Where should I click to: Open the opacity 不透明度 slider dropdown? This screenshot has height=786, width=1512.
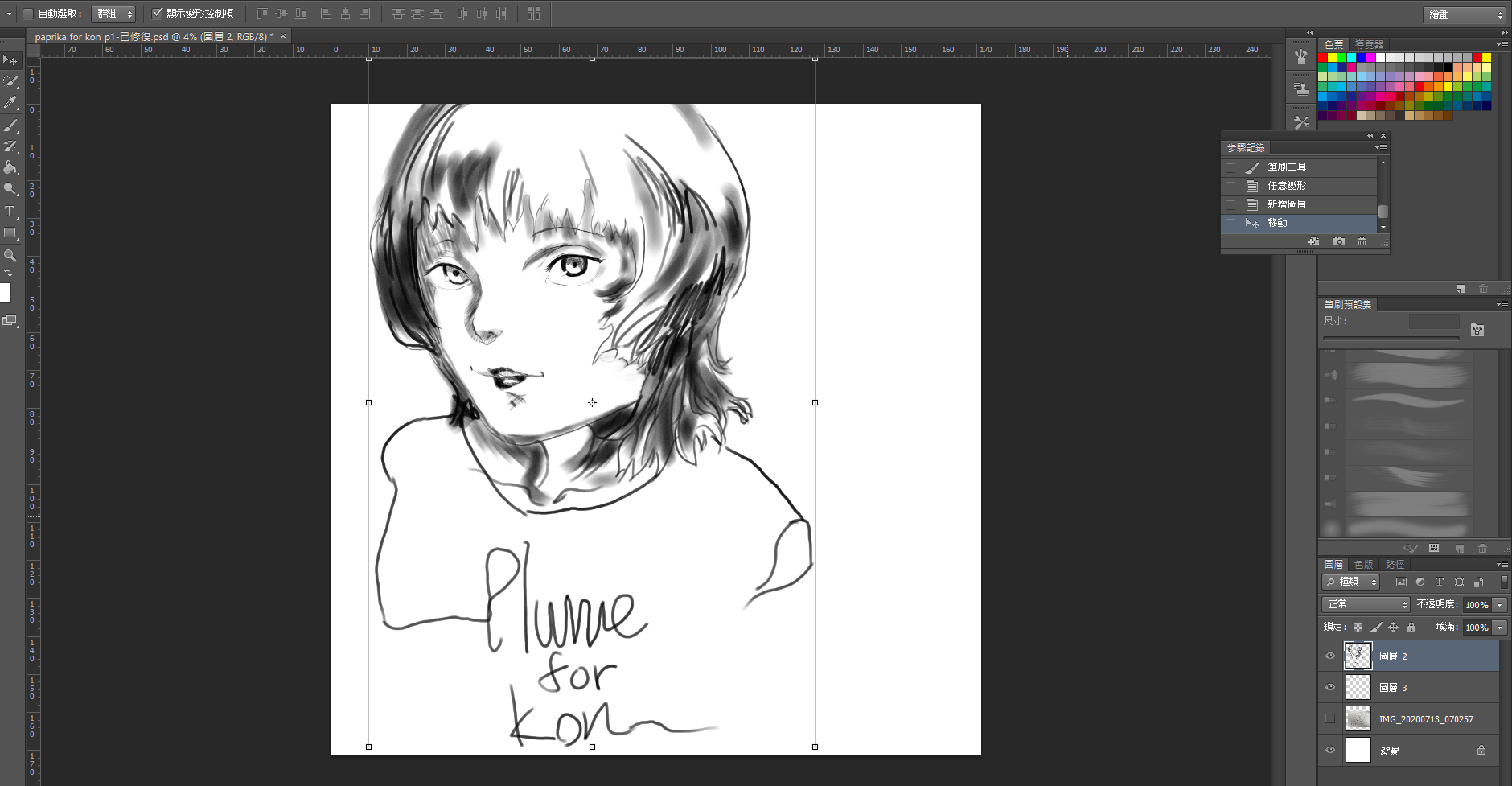pos(1500,605)
